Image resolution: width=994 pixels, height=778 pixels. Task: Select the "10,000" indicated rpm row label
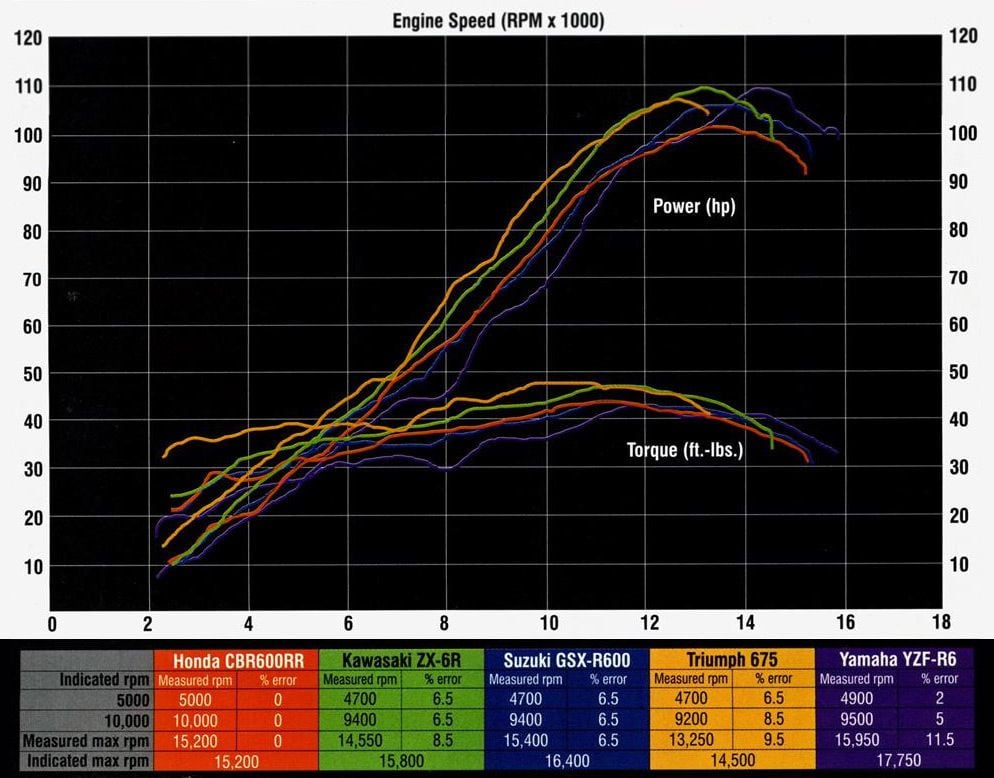click(127, 721)
